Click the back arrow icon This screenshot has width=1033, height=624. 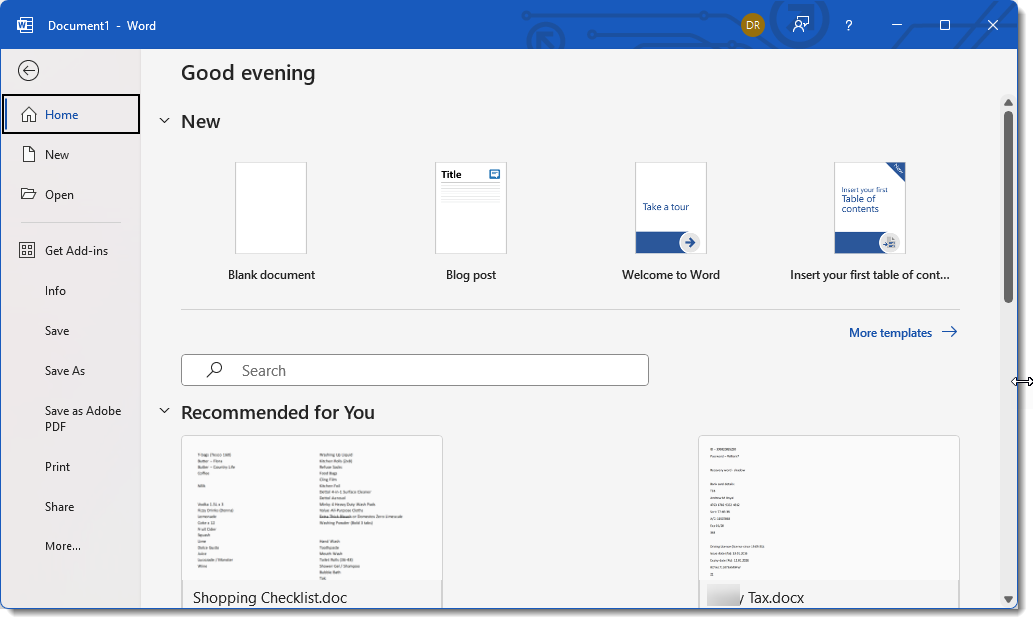(x=29, y=70)
